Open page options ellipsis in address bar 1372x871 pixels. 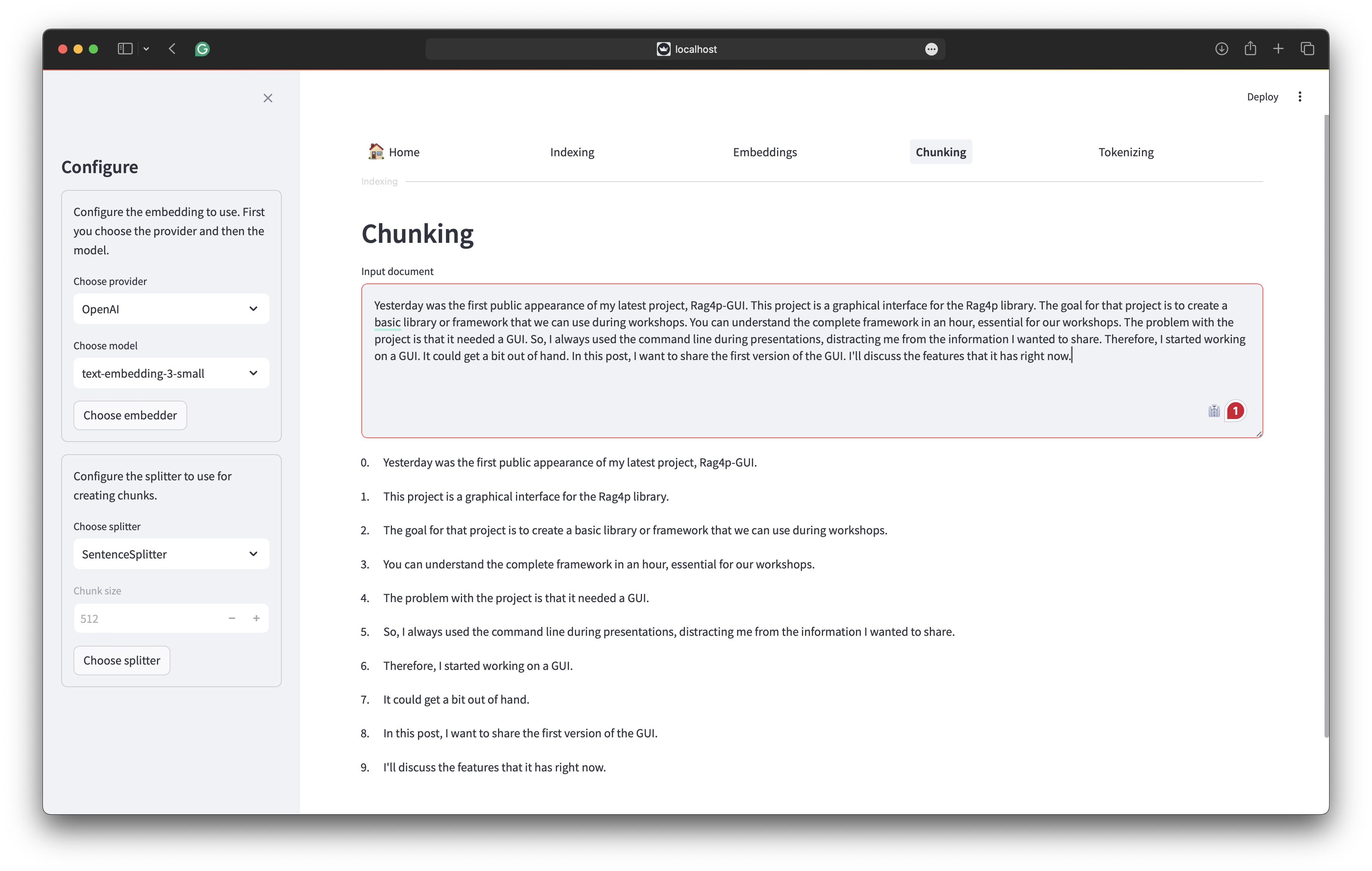click(931, 49)
